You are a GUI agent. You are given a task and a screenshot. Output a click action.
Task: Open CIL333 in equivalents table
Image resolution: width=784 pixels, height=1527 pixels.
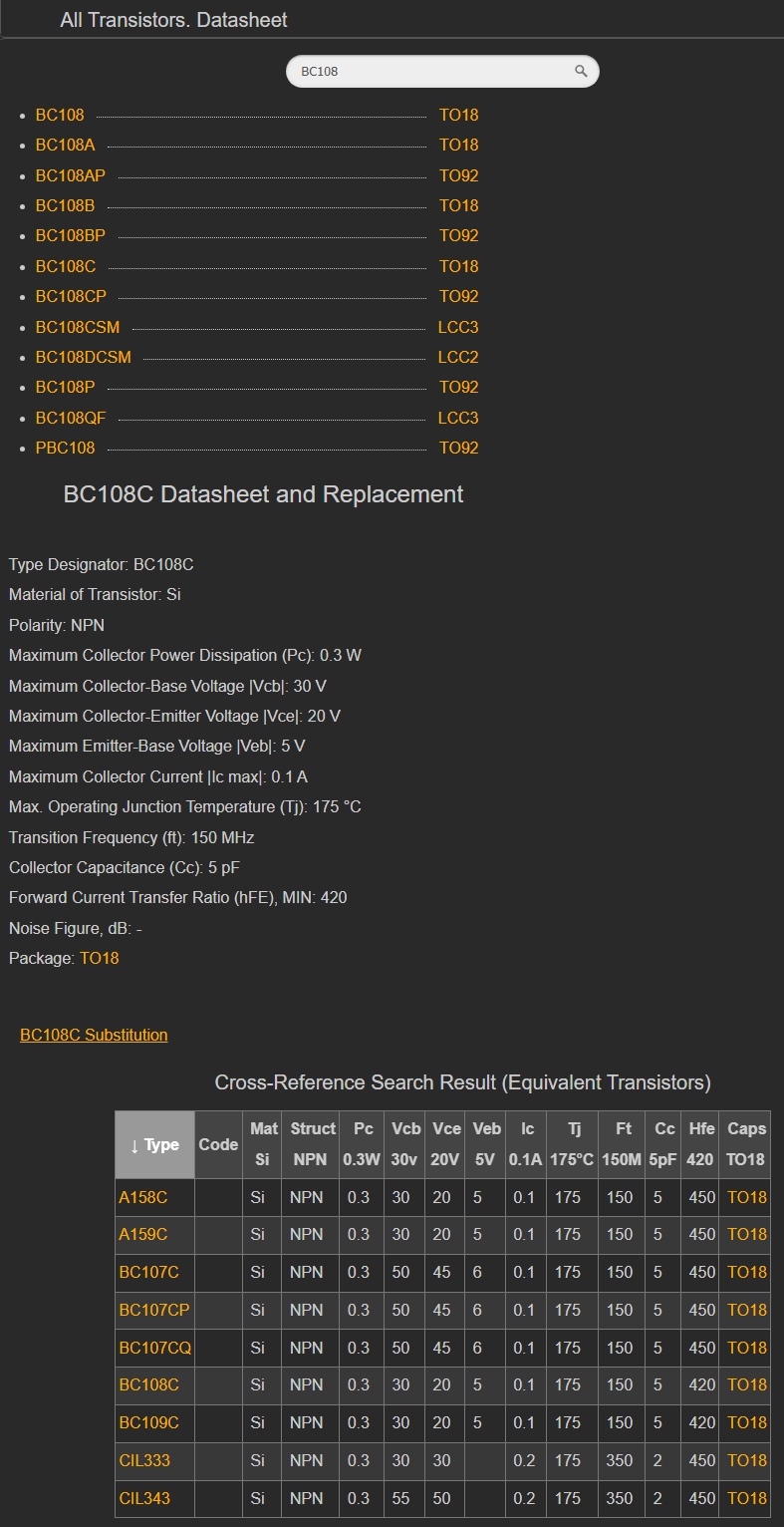pyautogui.click(x=144, y=1460)
